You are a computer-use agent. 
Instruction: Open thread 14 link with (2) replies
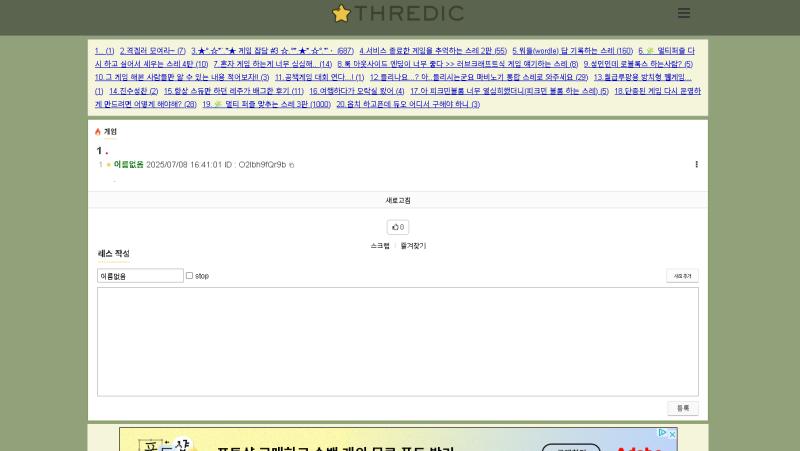tap(134, 91)
